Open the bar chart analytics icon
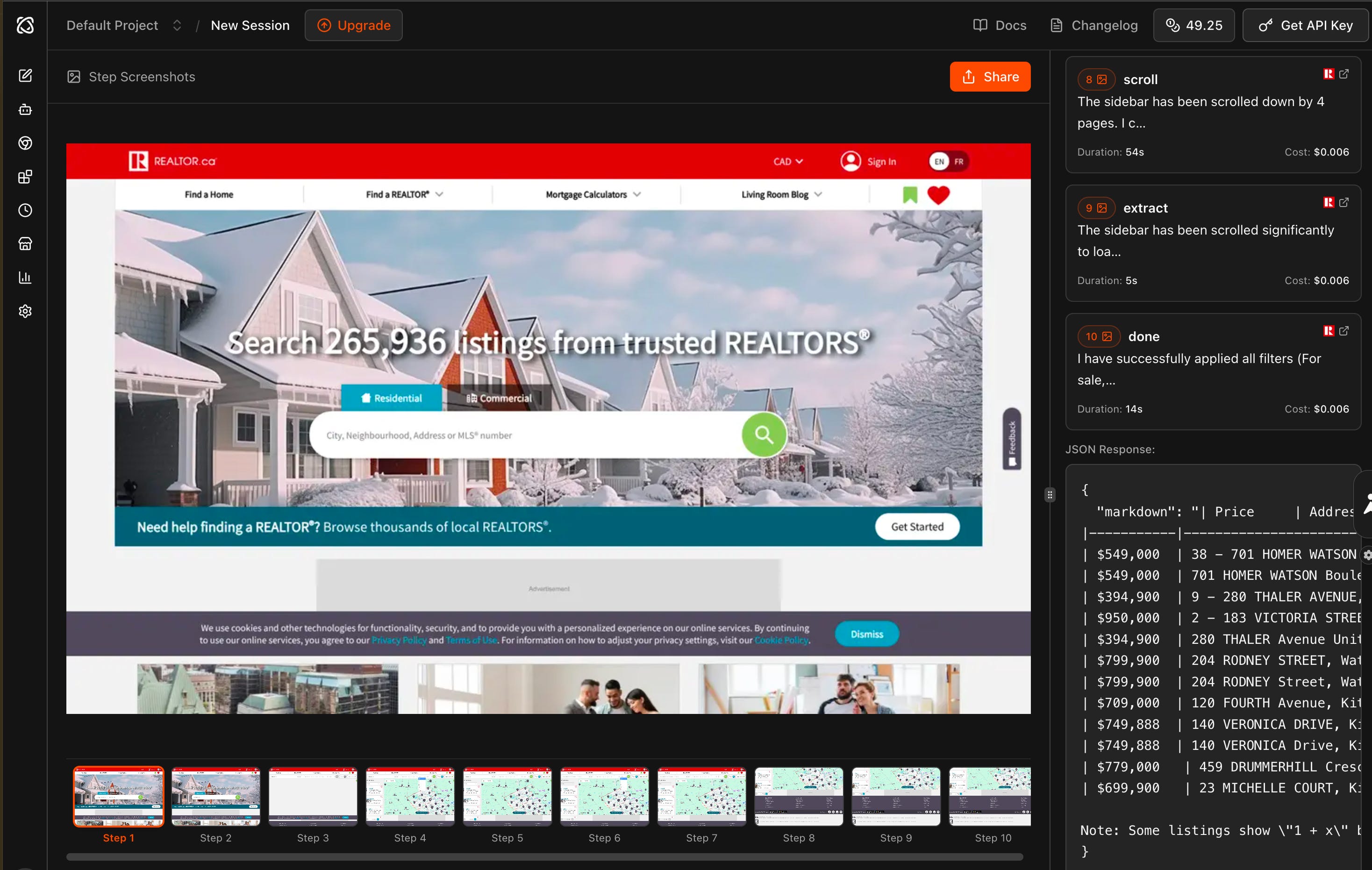The height and width of the screenshot is (870, 1372). point(25,278)
